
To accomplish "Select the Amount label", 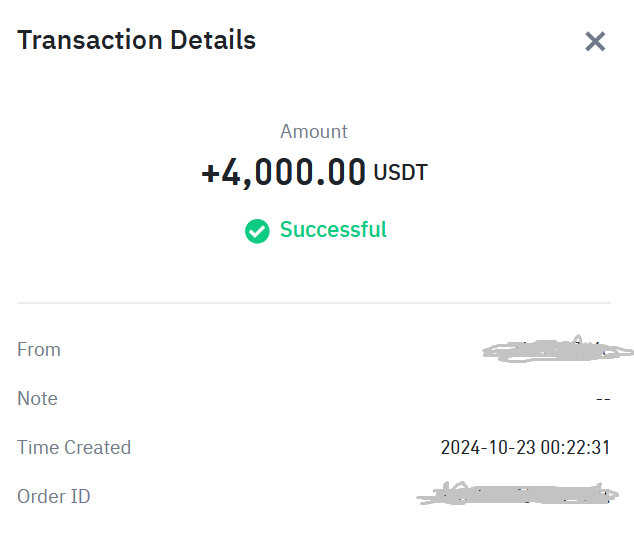I will [314, 131].
